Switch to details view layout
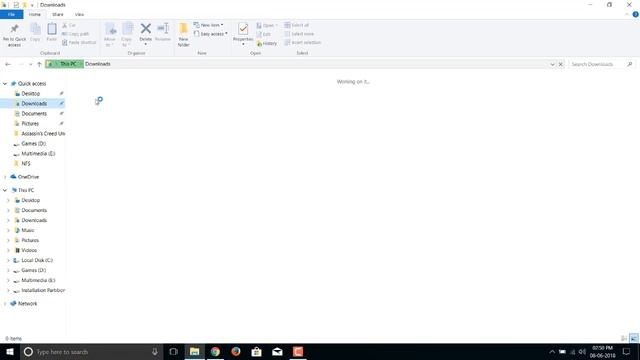Viewport: 640px width, 360px height. 624,338
